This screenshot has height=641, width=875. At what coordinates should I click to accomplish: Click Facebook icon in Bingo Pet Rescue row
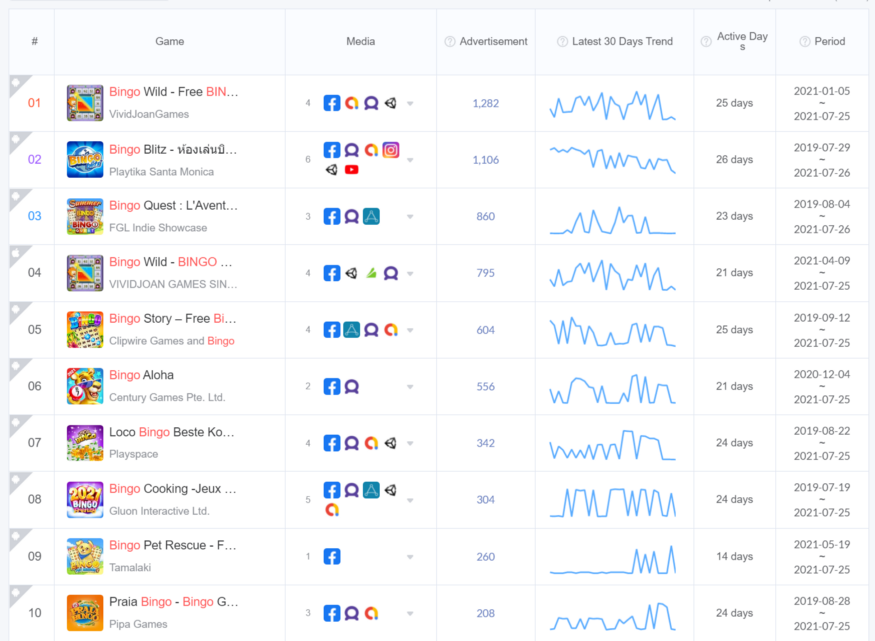331,556
